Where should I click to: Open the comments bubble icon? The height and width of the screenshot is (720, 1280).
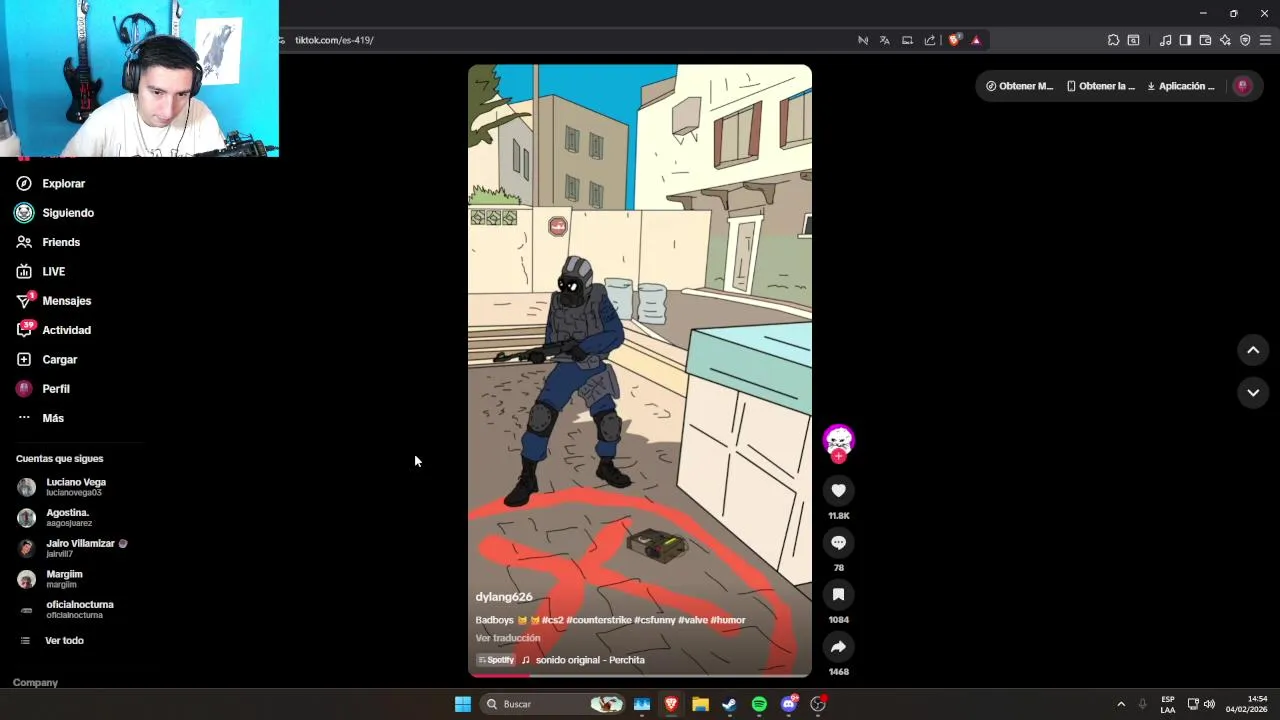point(838,542)
